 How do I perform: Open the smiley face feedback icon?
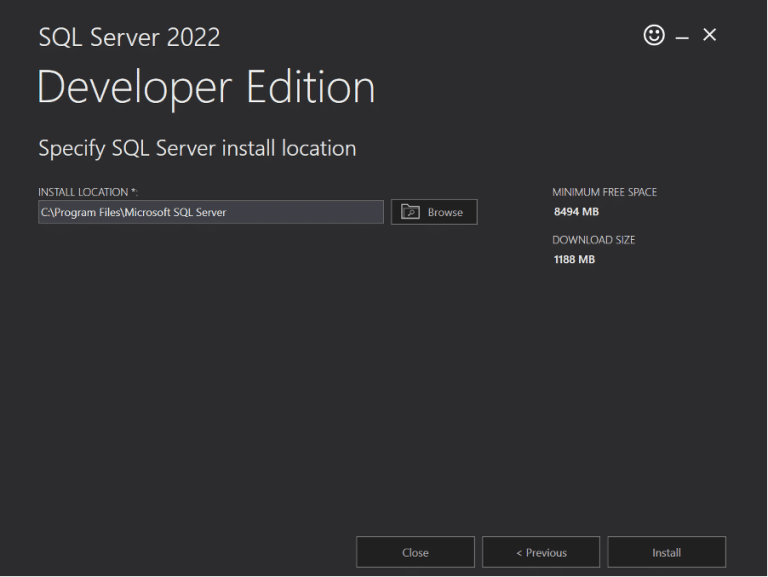(x=654, y=36)
